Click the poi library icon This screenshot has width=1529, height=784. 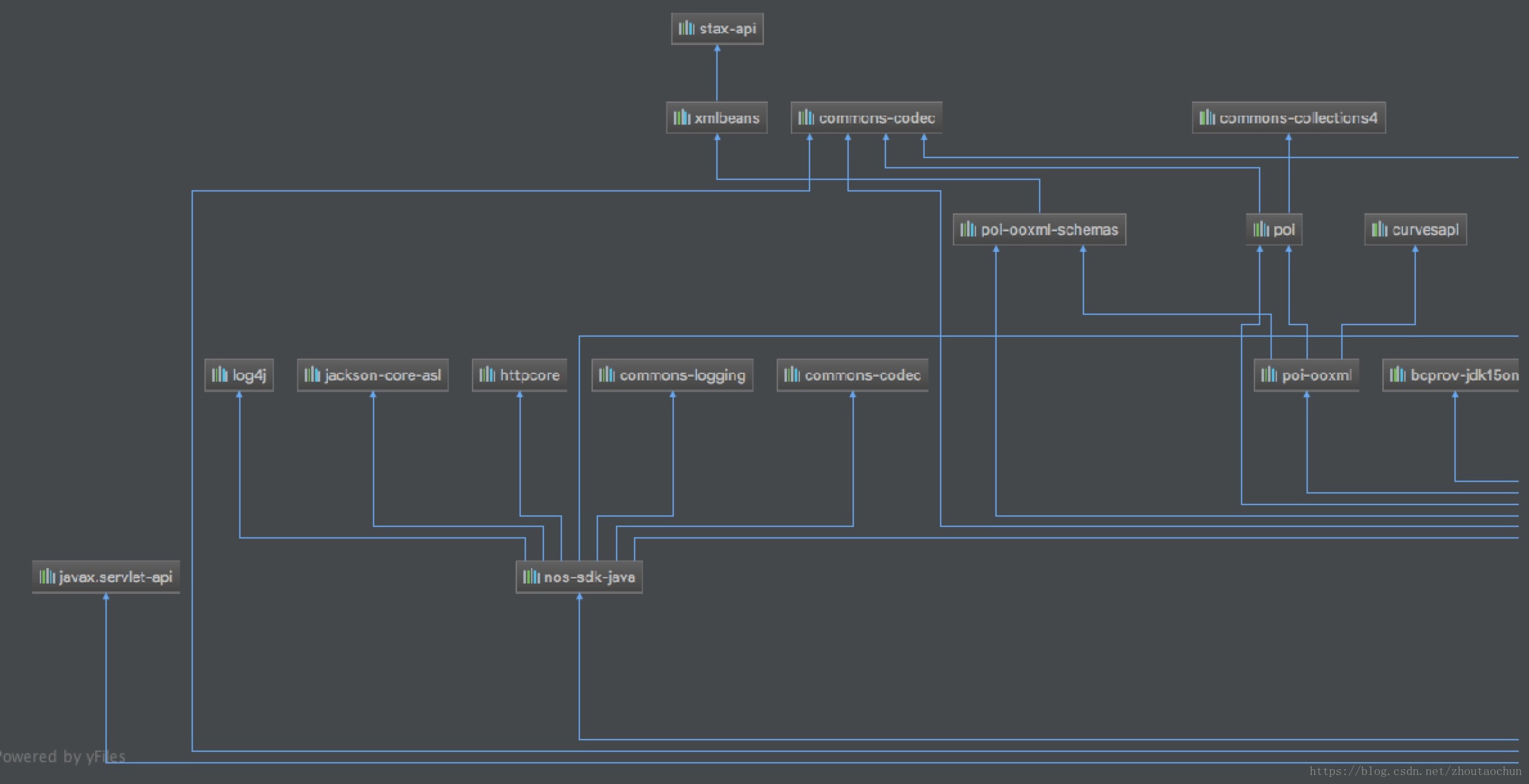[1262, 229]
